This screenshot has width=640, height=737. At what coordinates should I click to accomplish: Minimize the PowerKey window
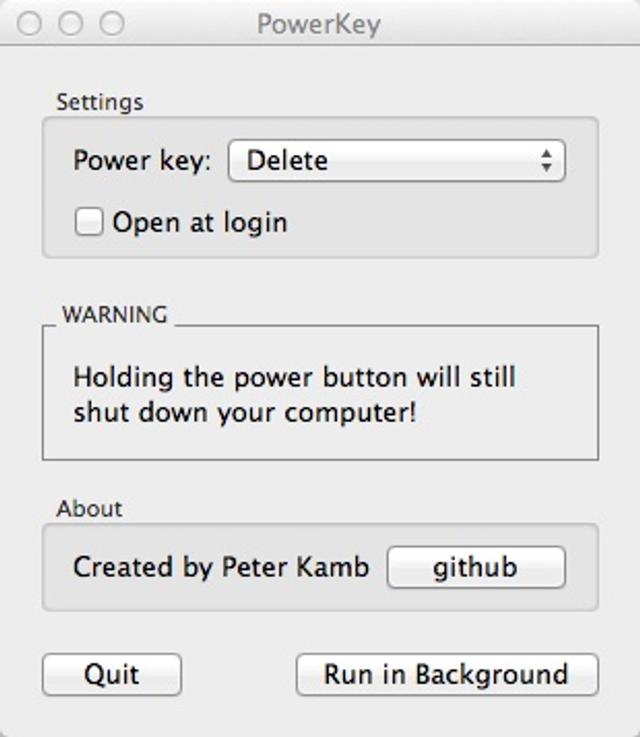pos(71,23)
